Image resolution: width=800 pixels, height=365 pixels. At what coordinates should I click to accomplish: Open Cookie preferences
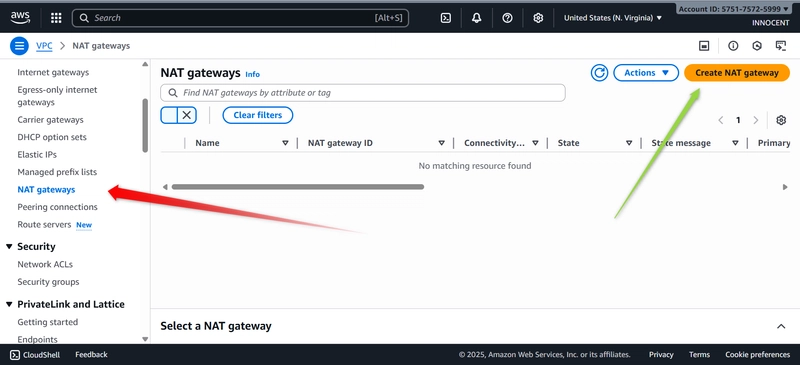[x=758, y=354]
